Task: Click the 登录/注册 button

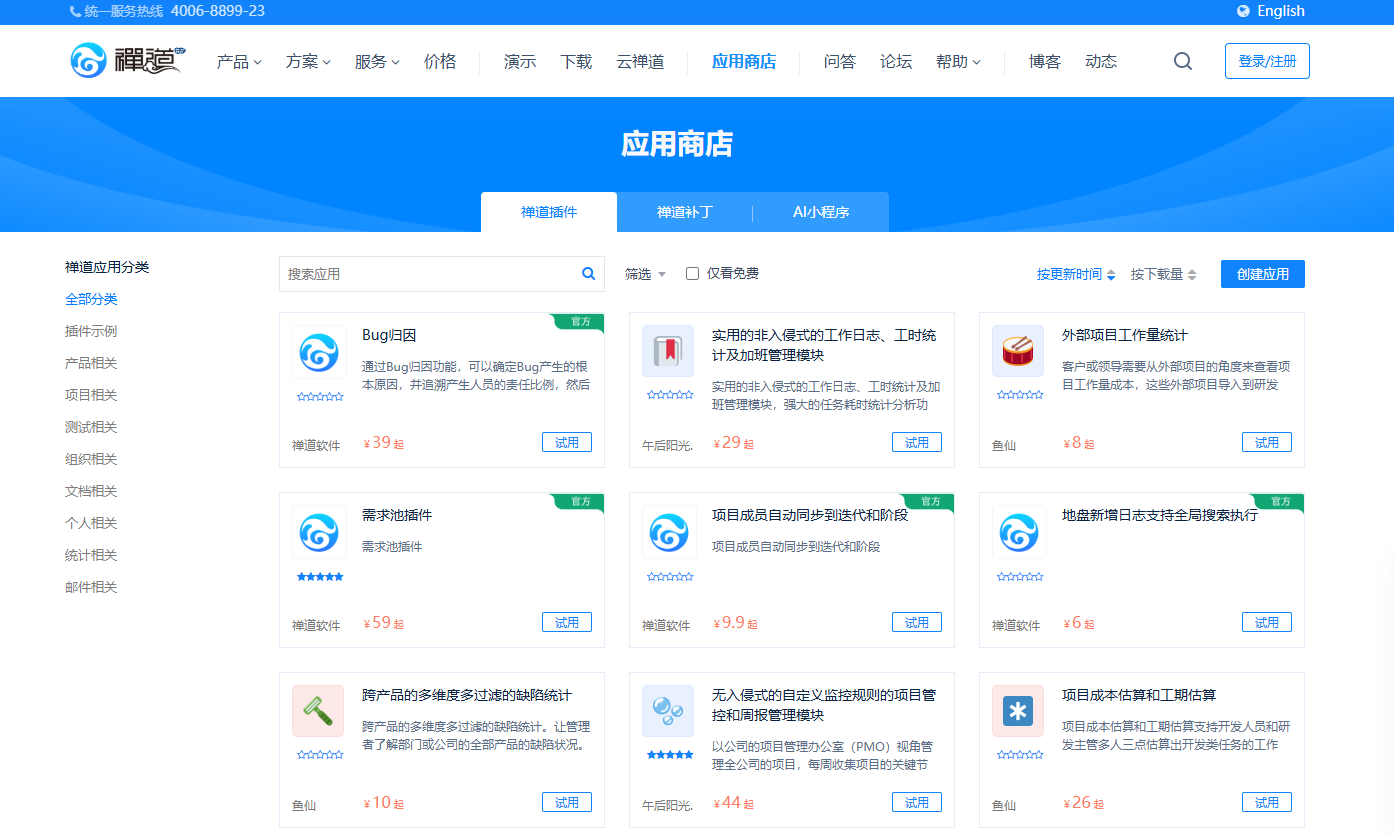Action: pos(1267,61)
